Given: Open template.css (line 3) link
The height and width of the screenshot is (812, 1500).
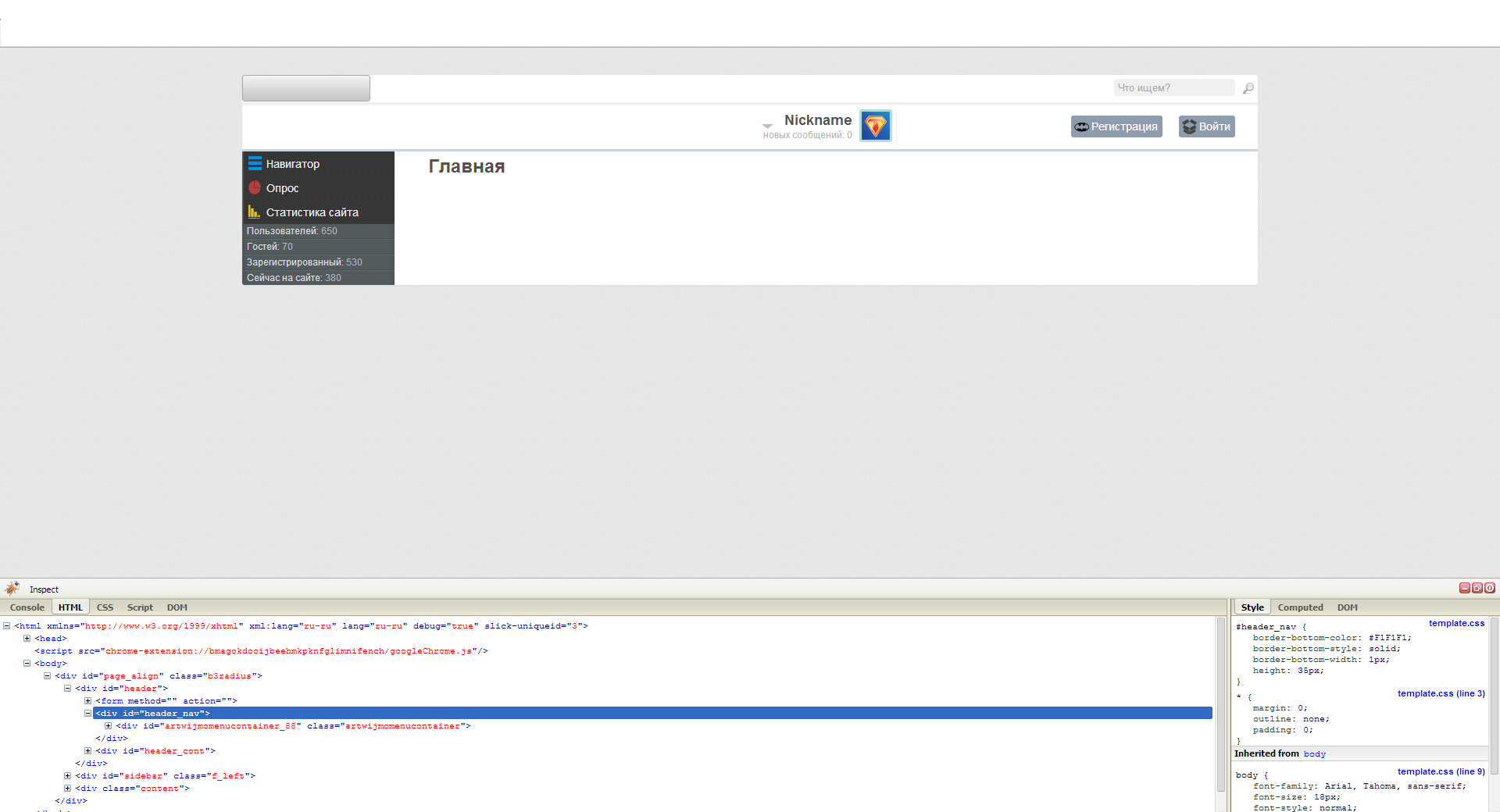Looking at the screenshot, I should click(1441, 693).
